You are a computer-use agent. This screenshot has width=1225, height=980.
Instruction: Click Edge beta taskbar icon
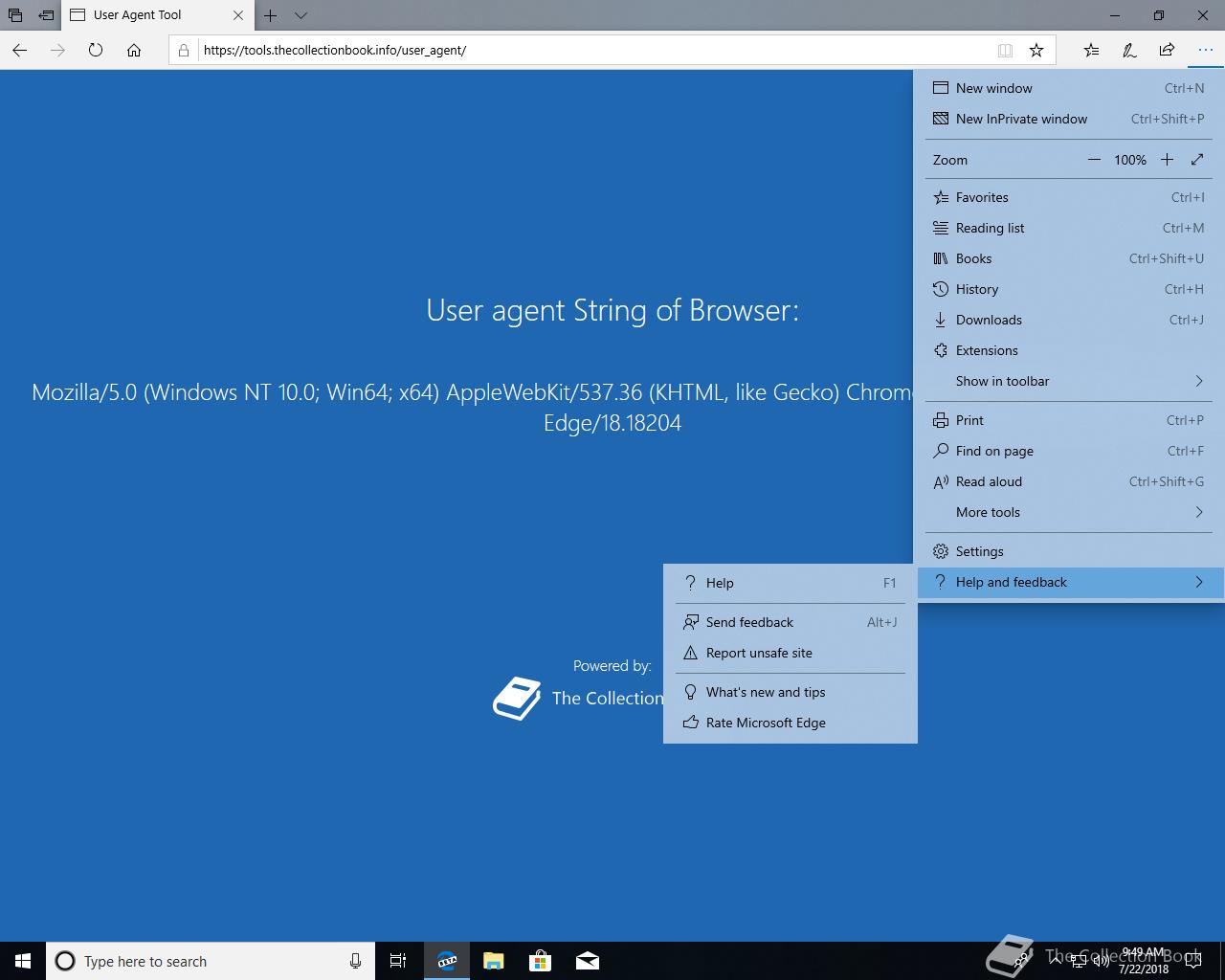pyautogui.click(x=447, y=961)
